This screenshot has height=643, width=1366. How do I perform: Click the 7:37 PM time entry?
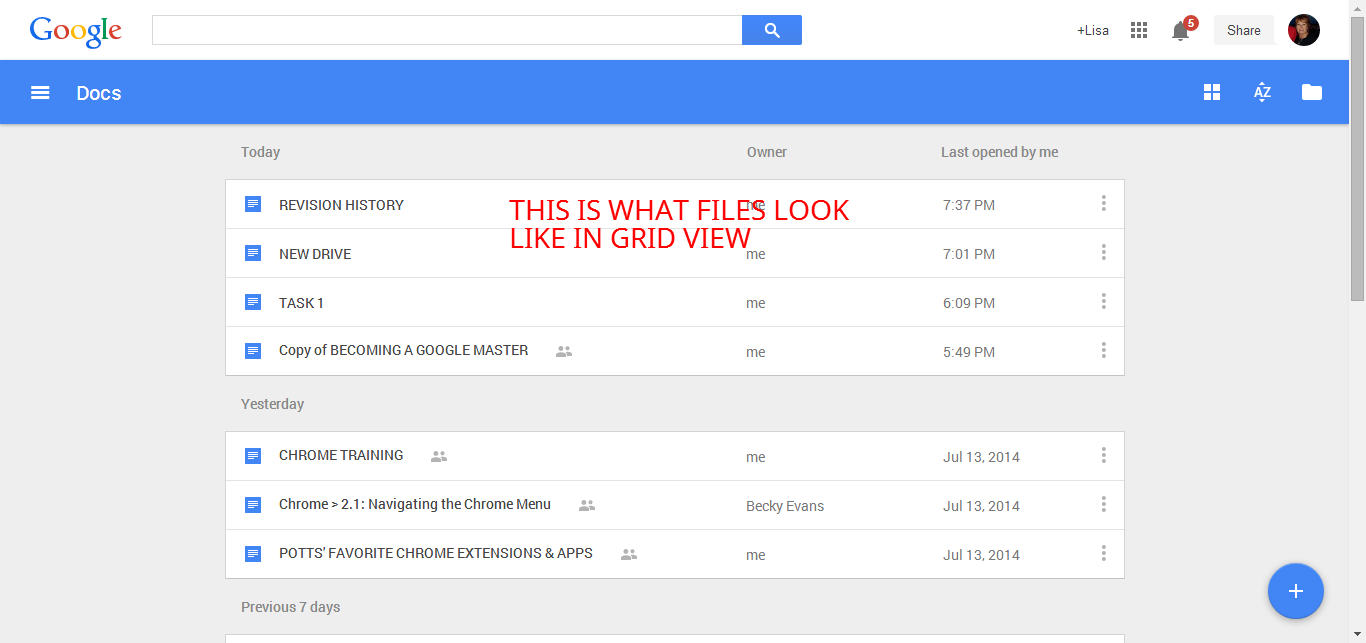(969, 205)
